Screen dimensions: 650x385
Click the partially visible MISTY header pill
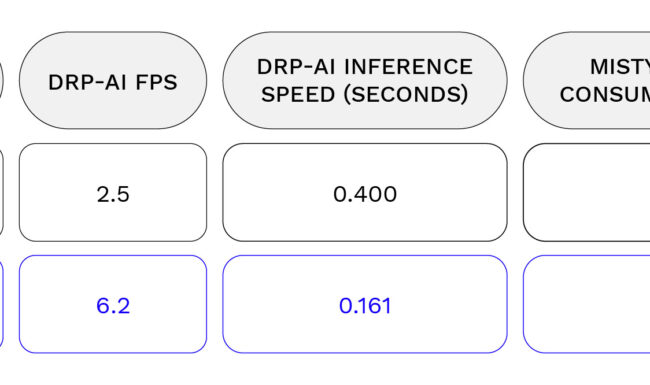(x=587, y=80)
